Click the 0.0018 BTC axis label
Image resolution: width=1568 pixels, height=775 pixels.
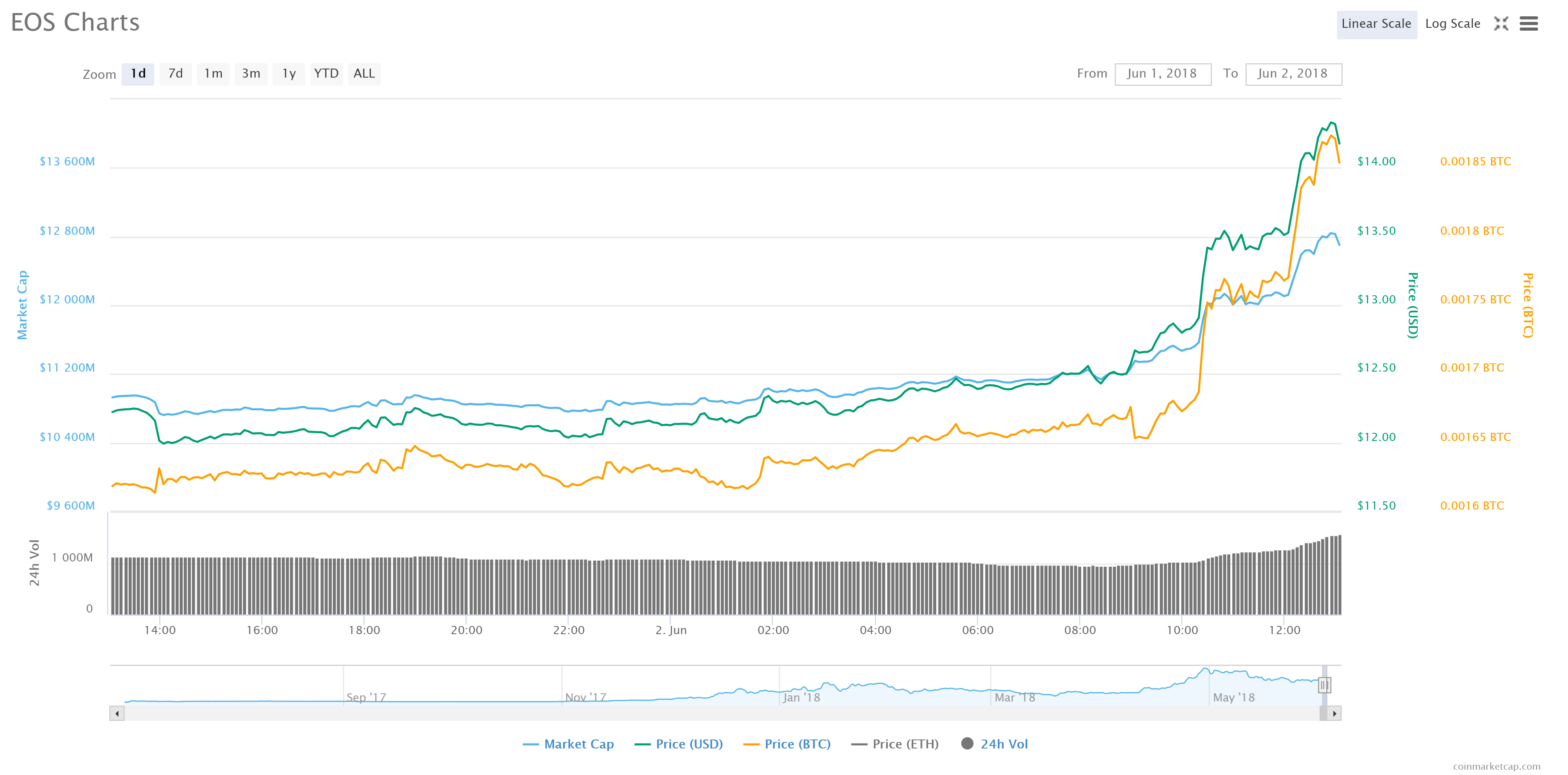pos(1472,231)
